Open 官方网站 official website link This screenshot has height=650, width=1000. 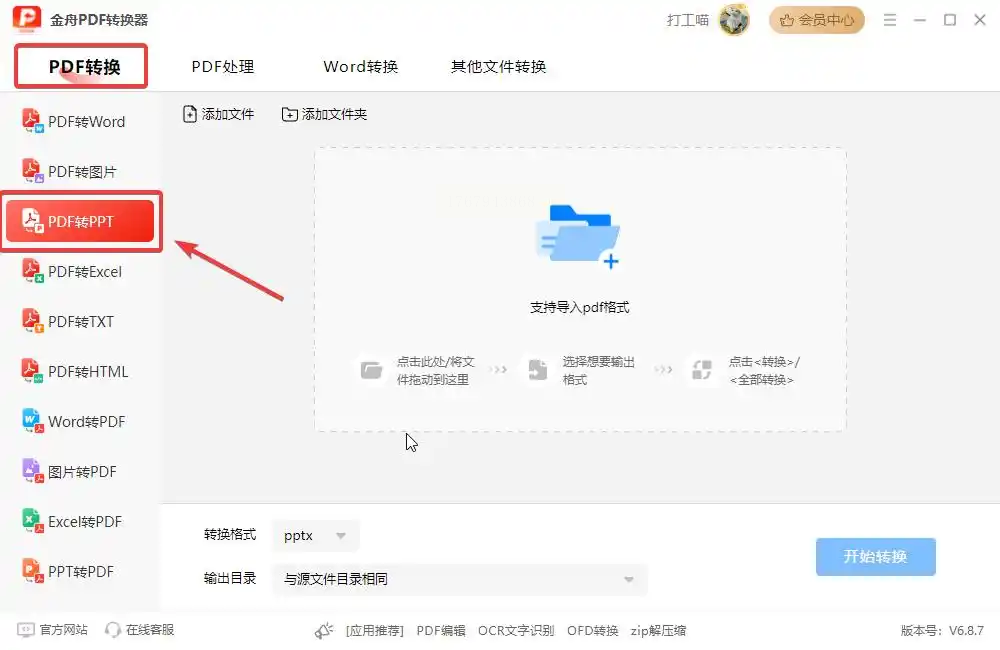[x=52, y=630]
